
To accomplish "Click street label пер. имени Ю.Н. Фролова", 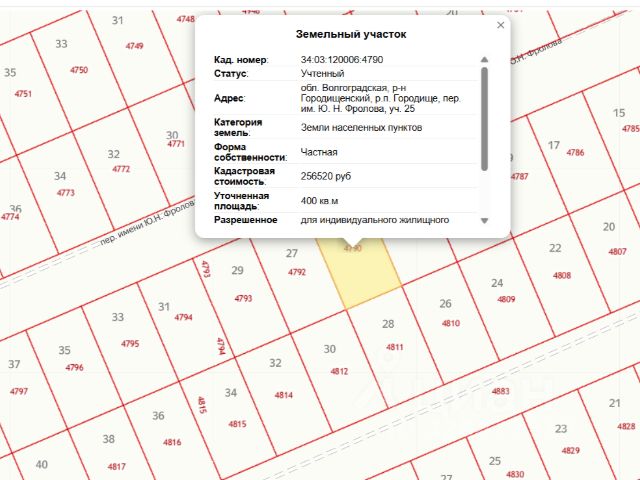I will 148,222.
